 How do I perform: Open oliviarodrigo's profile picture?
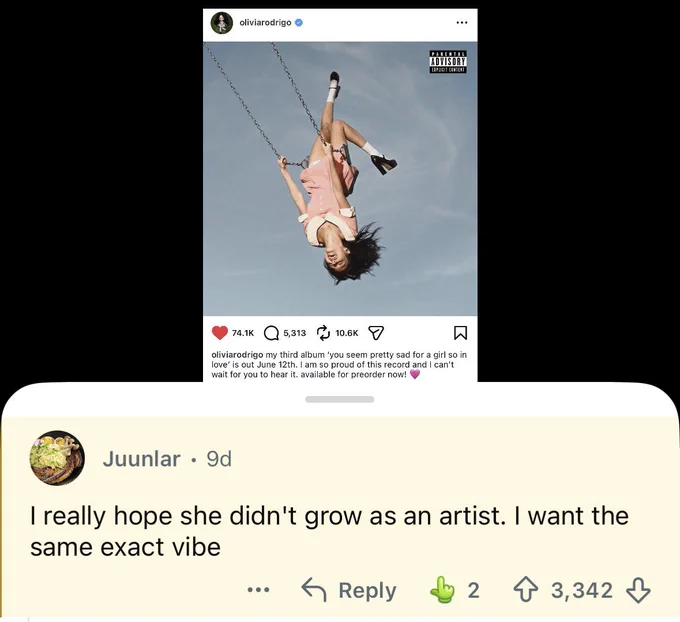[222, 23]
